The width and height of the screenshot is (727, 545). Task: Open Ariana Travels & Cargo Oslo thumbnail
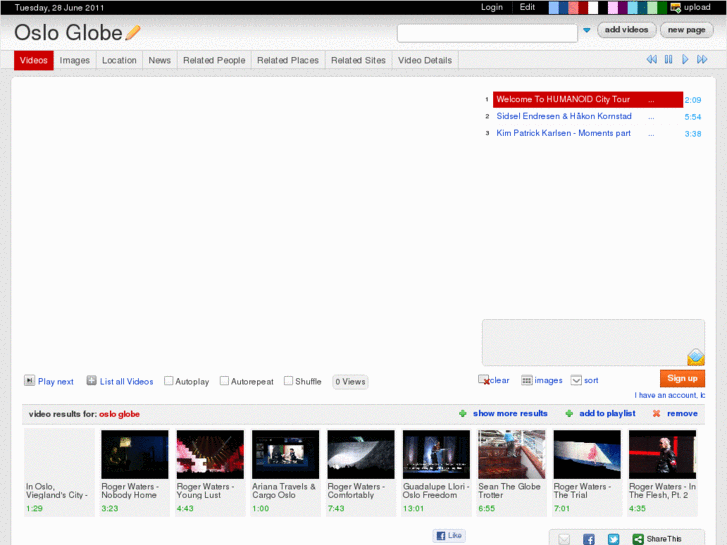click(286, 454)
